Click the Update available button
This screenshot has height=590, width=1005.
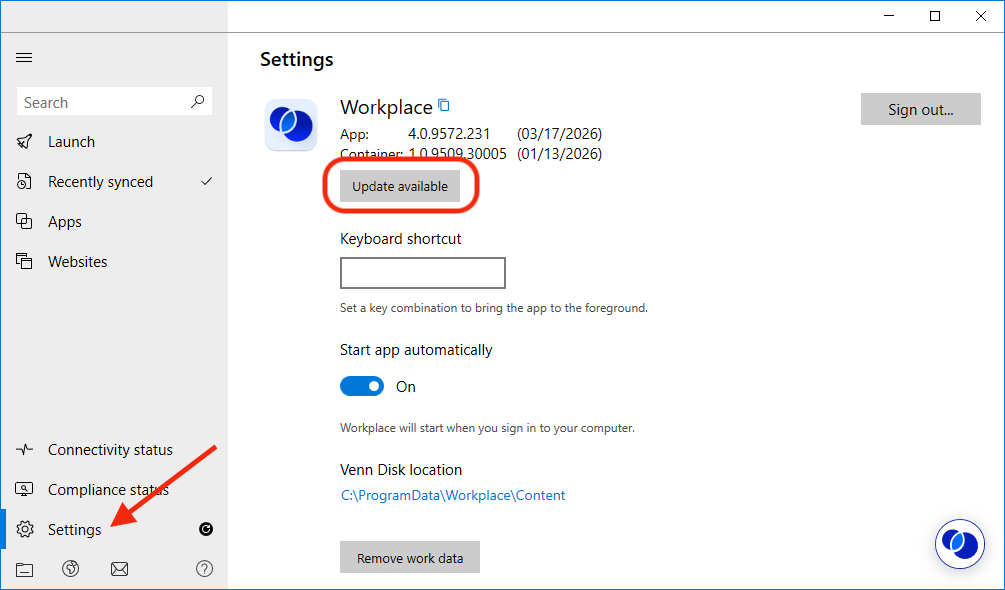click(x=400, y=186)
